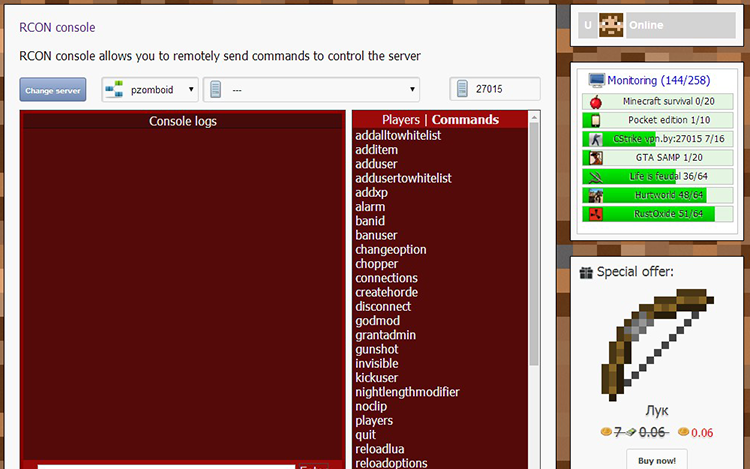Click the CStrike server icon
Screen dimensions: 750x469
(x=594, y=139)
